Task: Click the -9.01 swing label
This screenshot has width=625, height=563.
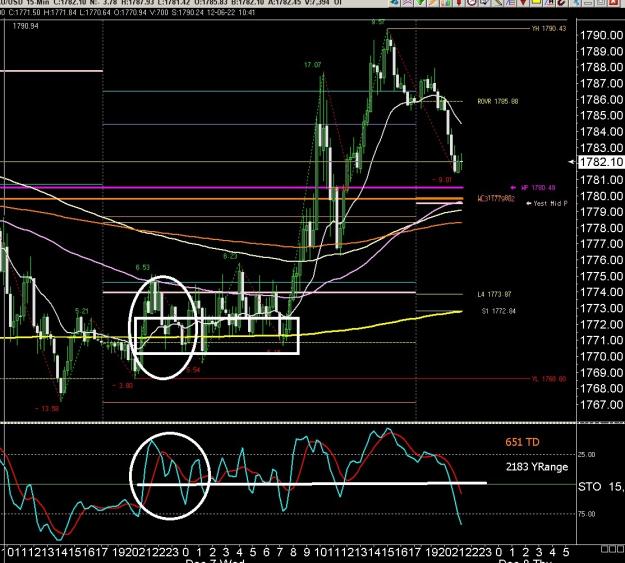Action: (x=442, y=180)
